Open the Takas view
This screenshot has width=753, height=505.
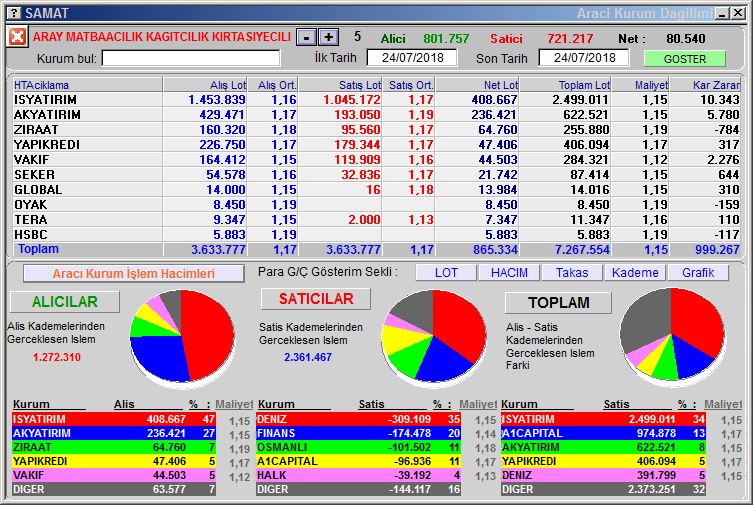pos(572,272)
